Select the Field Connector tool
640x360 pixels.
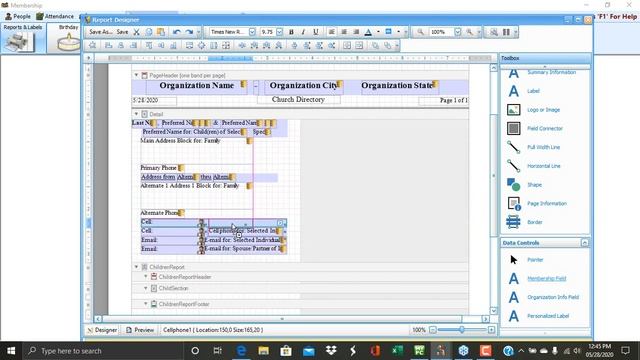[544, 129]
